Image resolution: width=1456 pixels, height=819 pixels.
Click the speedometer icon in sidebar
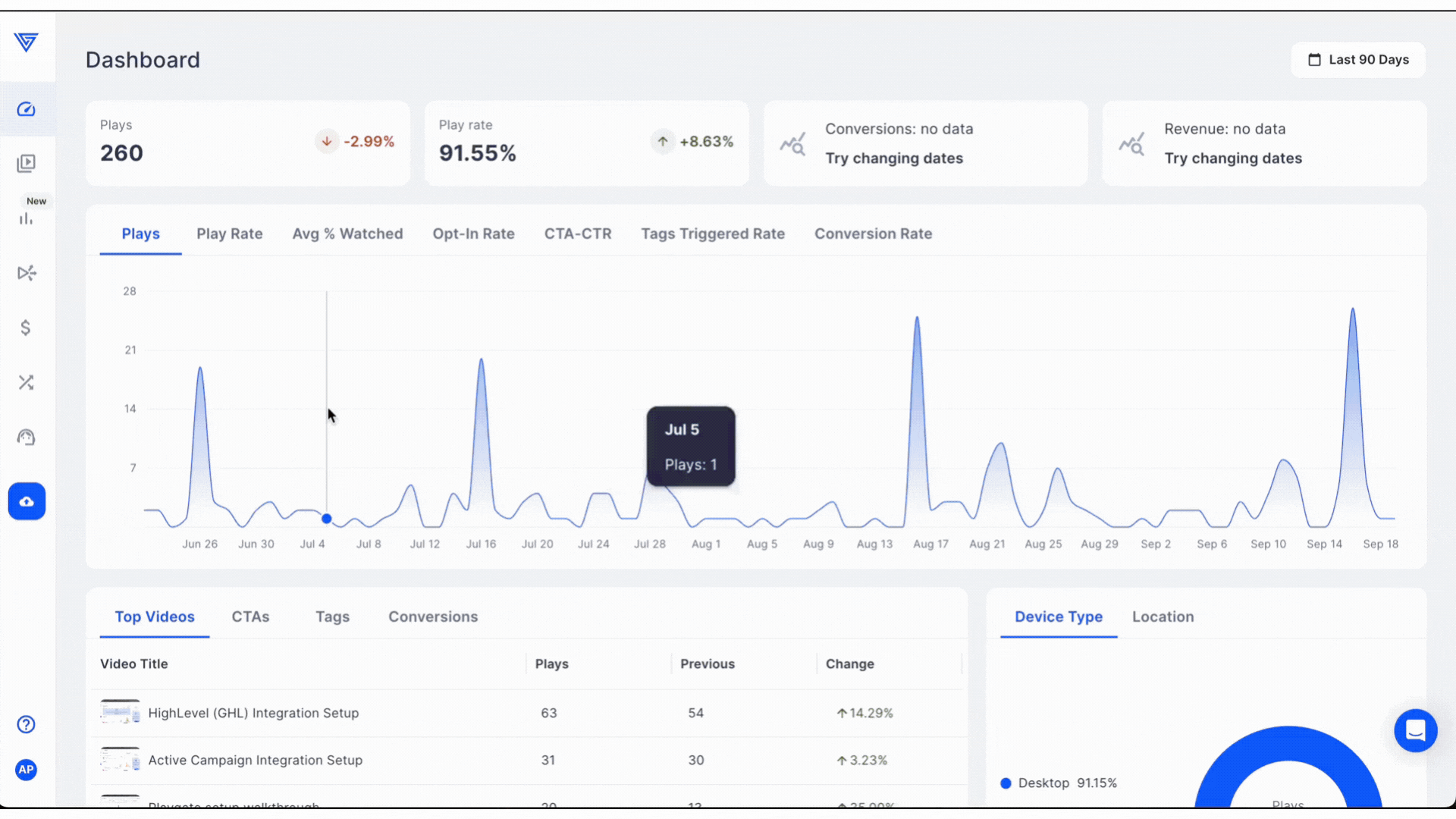pyautogui.click(x=27, y=438)
